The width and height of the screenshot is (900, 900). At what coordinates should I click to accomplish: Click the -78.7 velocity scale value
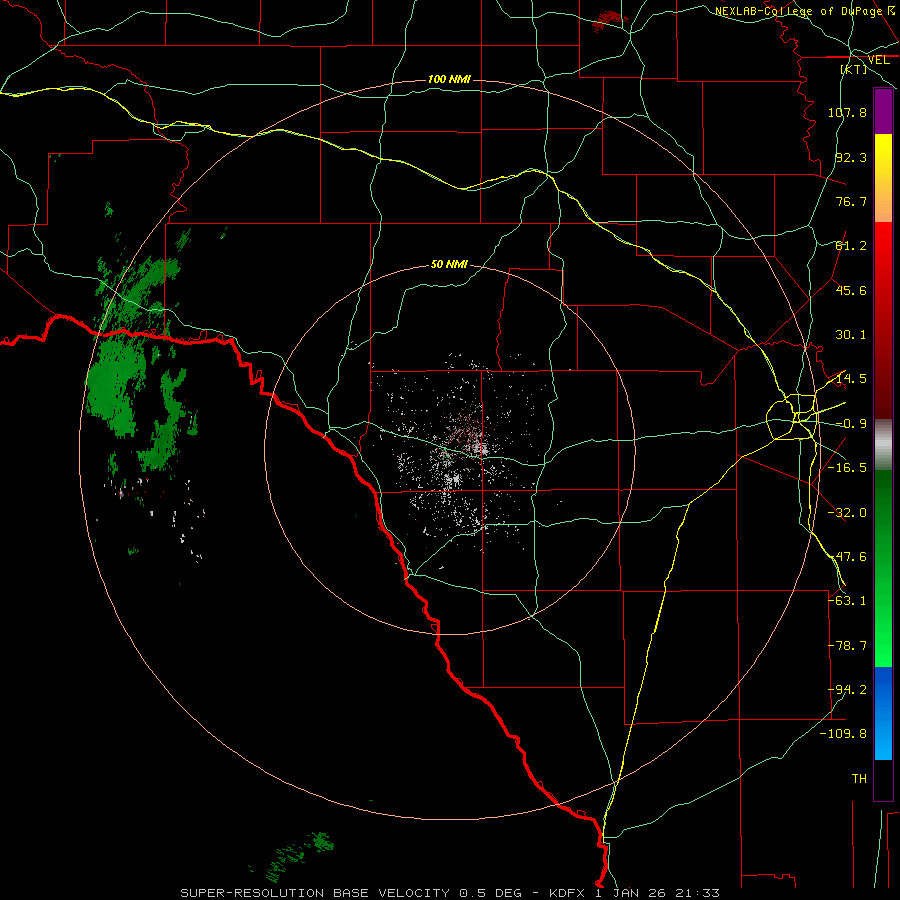click(x=847, y=646)
